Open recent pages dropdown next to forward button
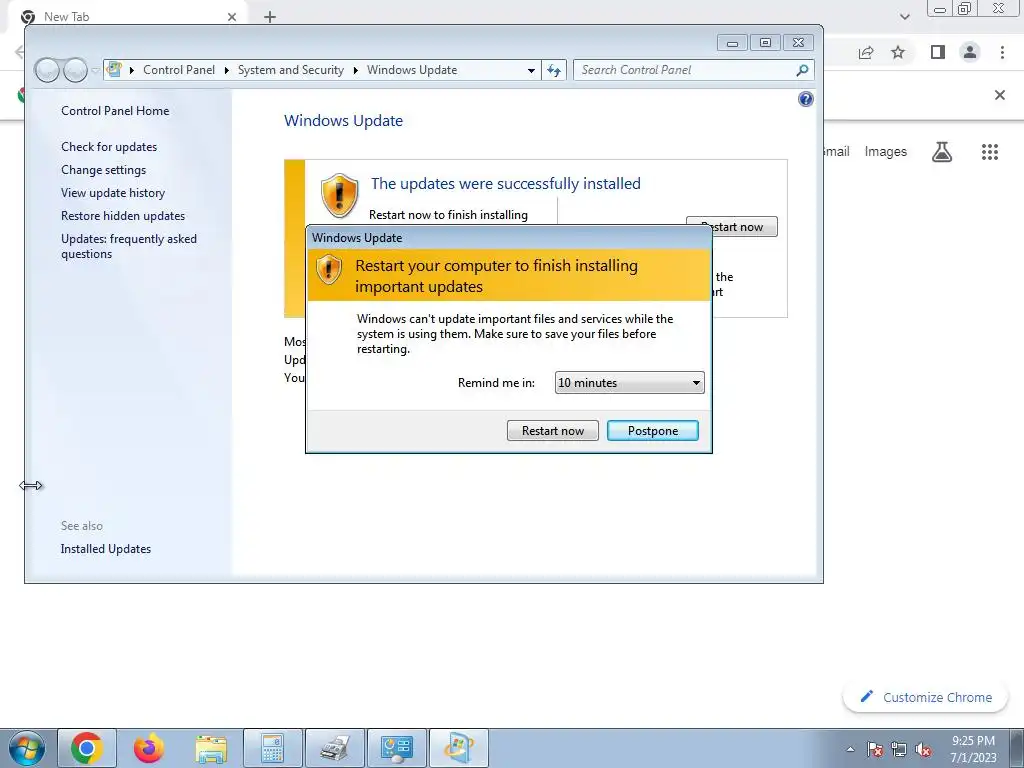The image size is (1024, 768). point(95,71)
